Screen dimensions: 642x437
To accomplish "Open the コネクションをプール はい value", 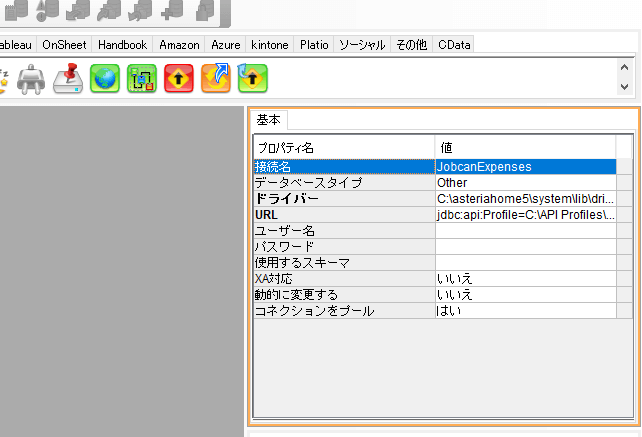I will click(x=526, y=311).
